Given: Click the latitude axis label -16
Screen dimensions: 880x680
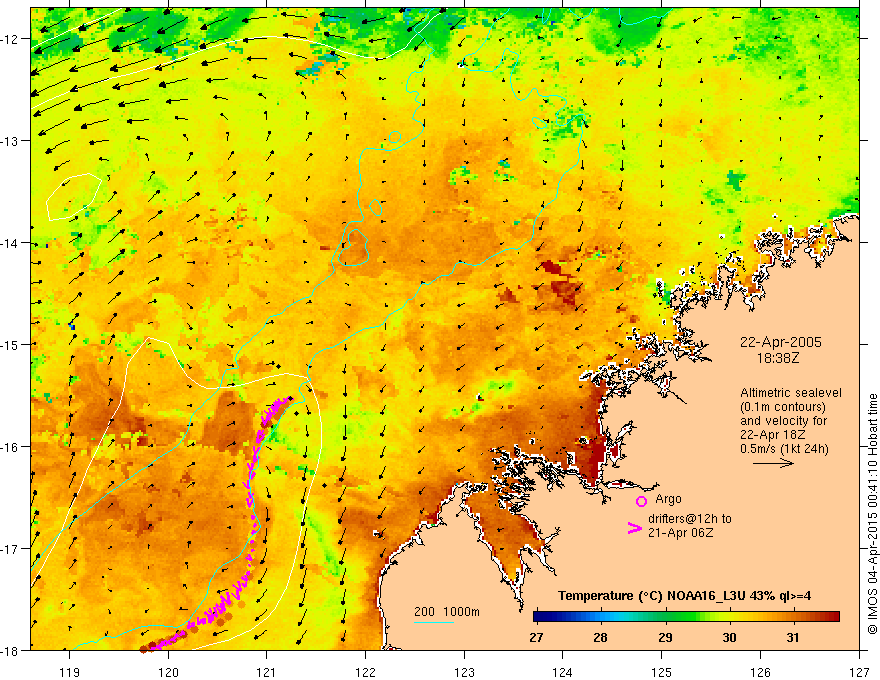Looking at the screenshot, I should [x=10, y=447].
